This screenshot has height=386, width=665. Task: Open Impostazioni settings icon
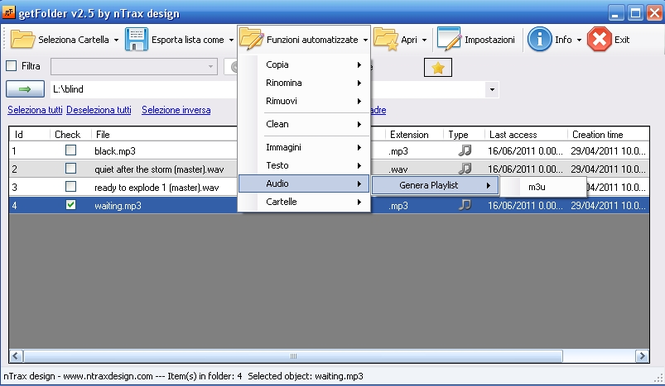coord(449,39)
